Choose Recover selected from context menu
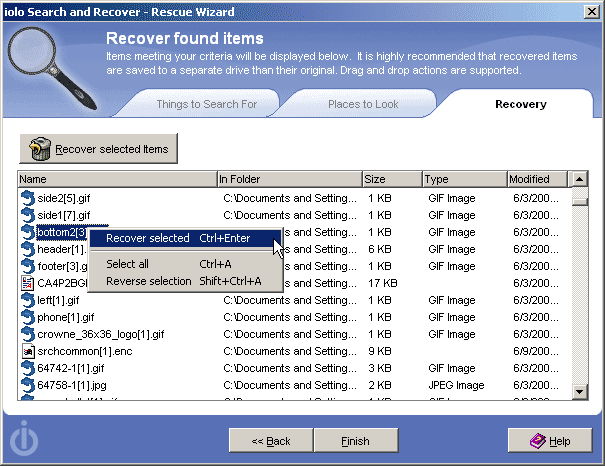Image resolution: width=605 pixels, height=466 pixels. 147,238
